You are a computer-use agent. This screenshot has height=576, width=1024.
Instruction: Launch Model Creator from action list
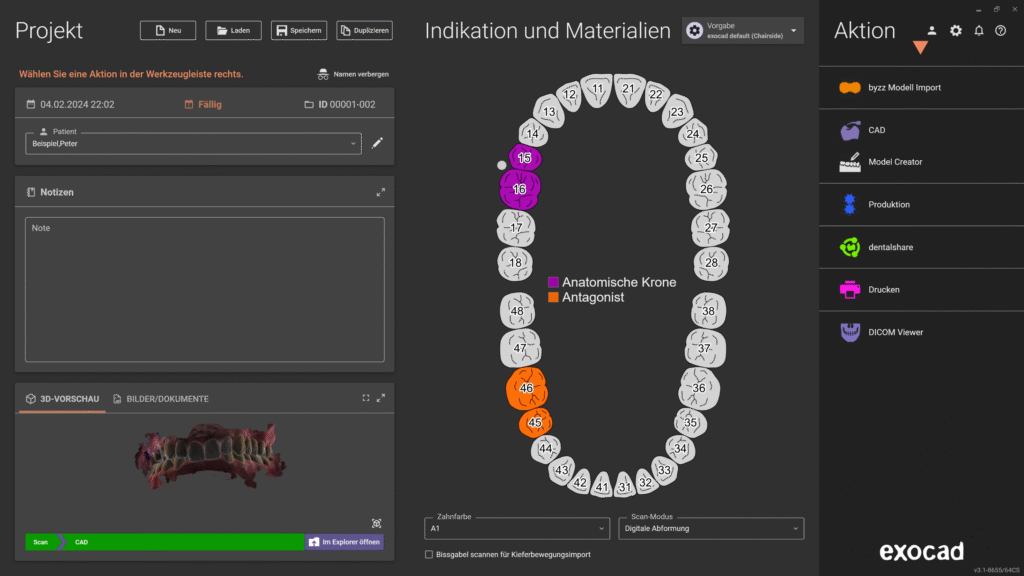click(850, 162)
